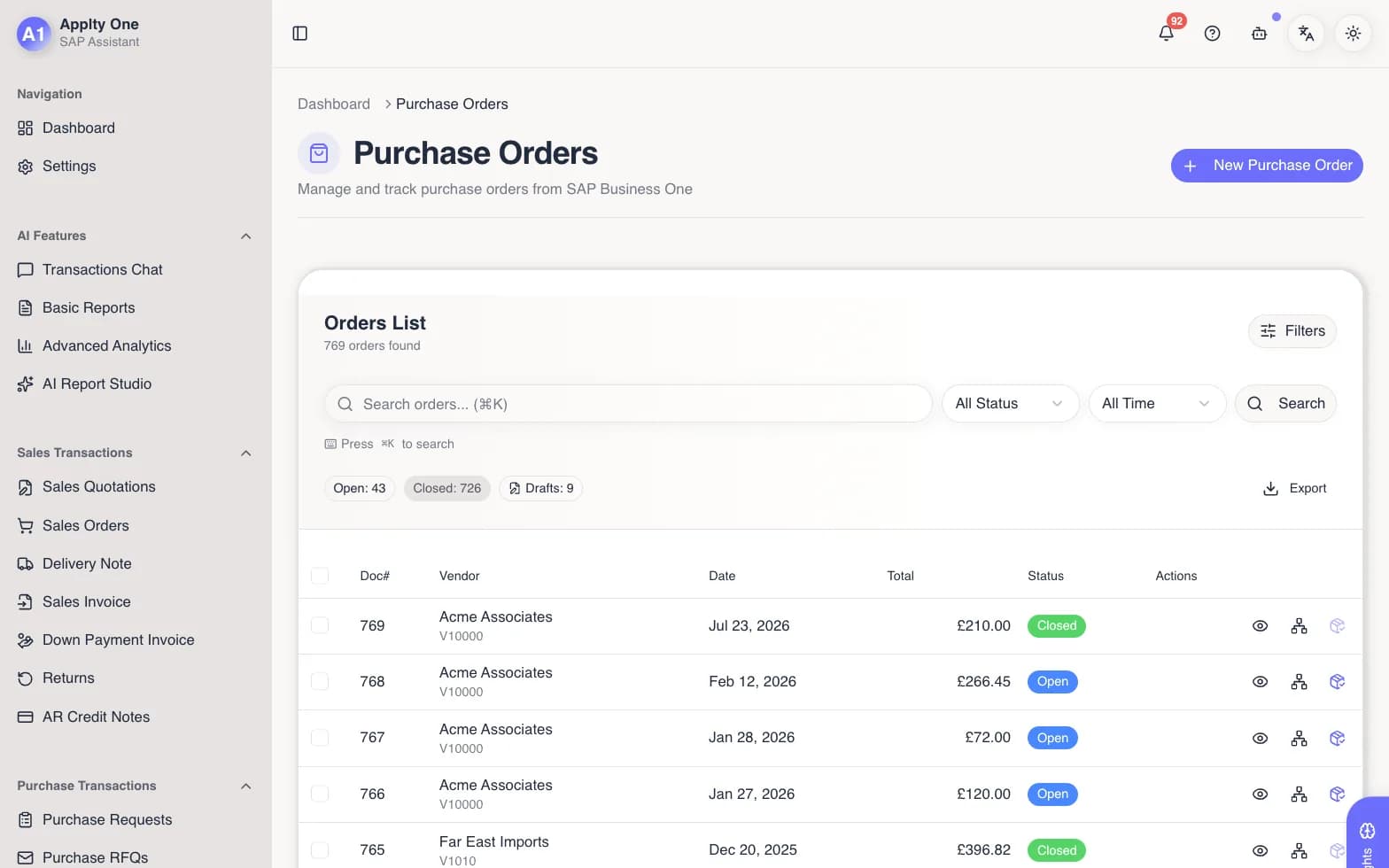Open the help question mark icon
The image size is (1389, 868).
click(x=1213, y=34)
